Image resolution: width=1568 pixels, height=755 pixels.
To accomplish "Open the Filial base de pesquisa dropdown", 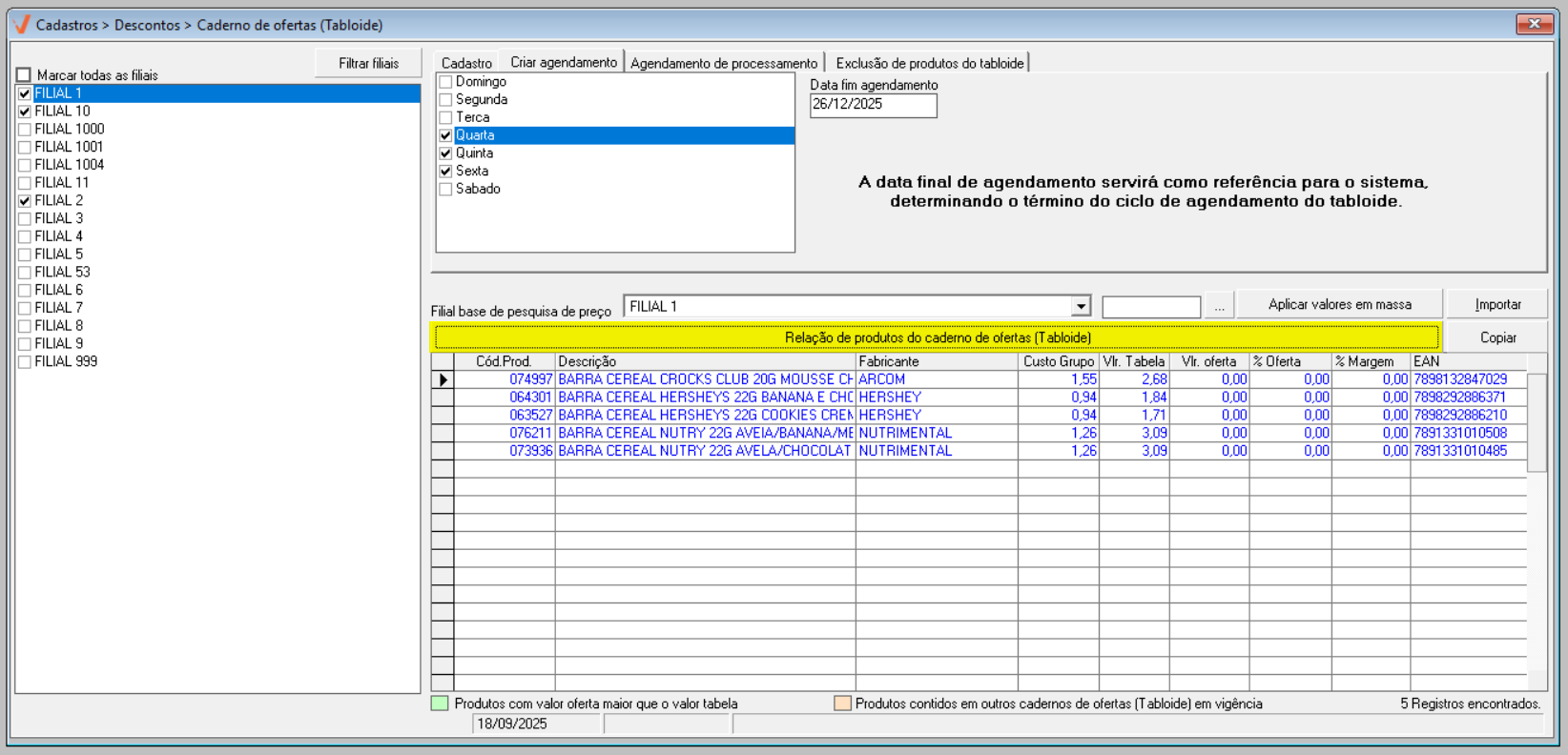I will [x=1081, y=306].
